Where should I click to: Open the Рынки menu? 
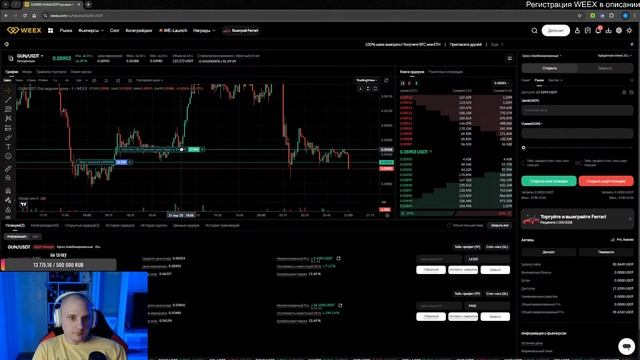click(x=66, y=31)
